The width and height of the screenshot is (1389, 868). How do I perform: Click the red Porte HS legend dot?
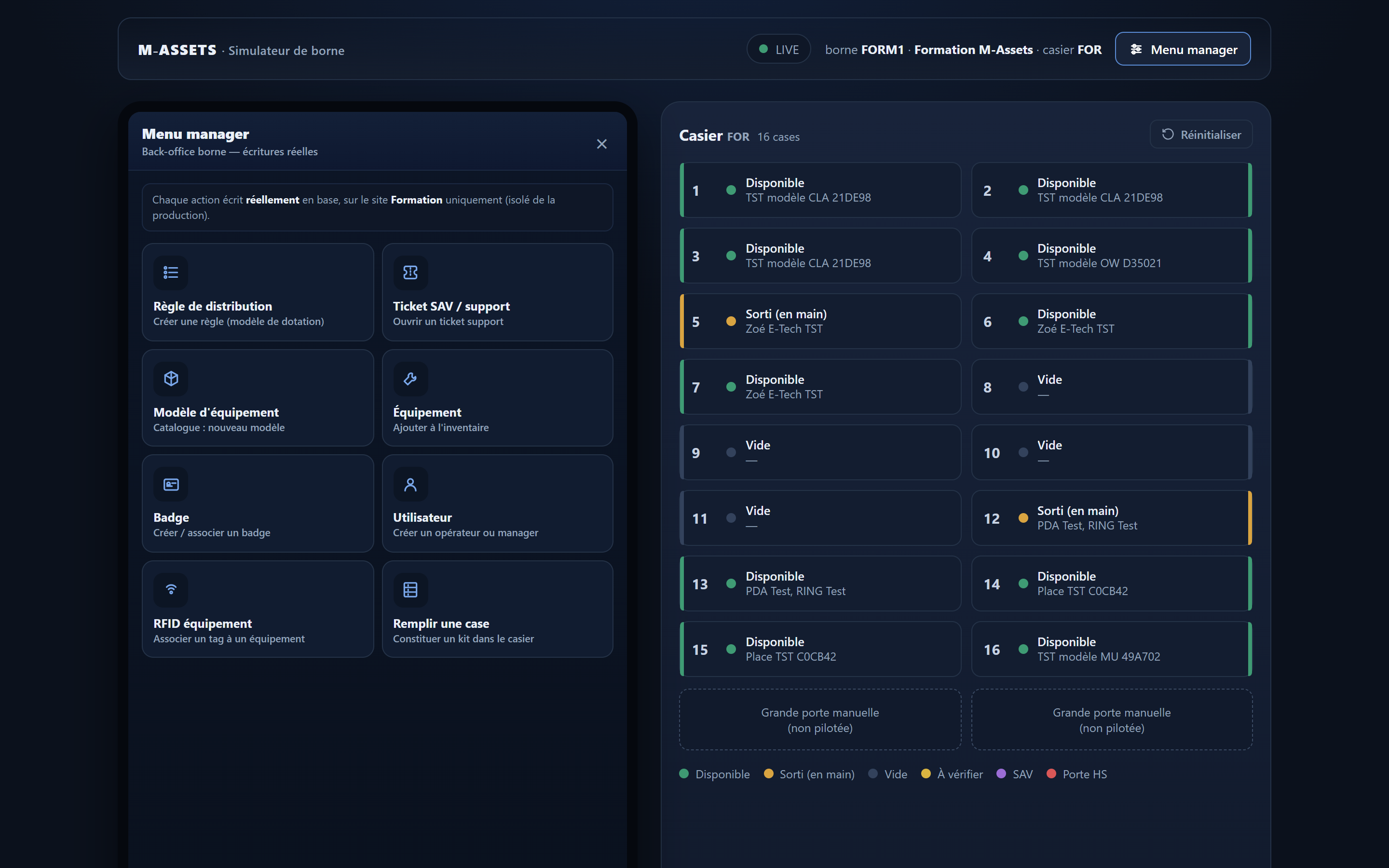coord(1051,774)
